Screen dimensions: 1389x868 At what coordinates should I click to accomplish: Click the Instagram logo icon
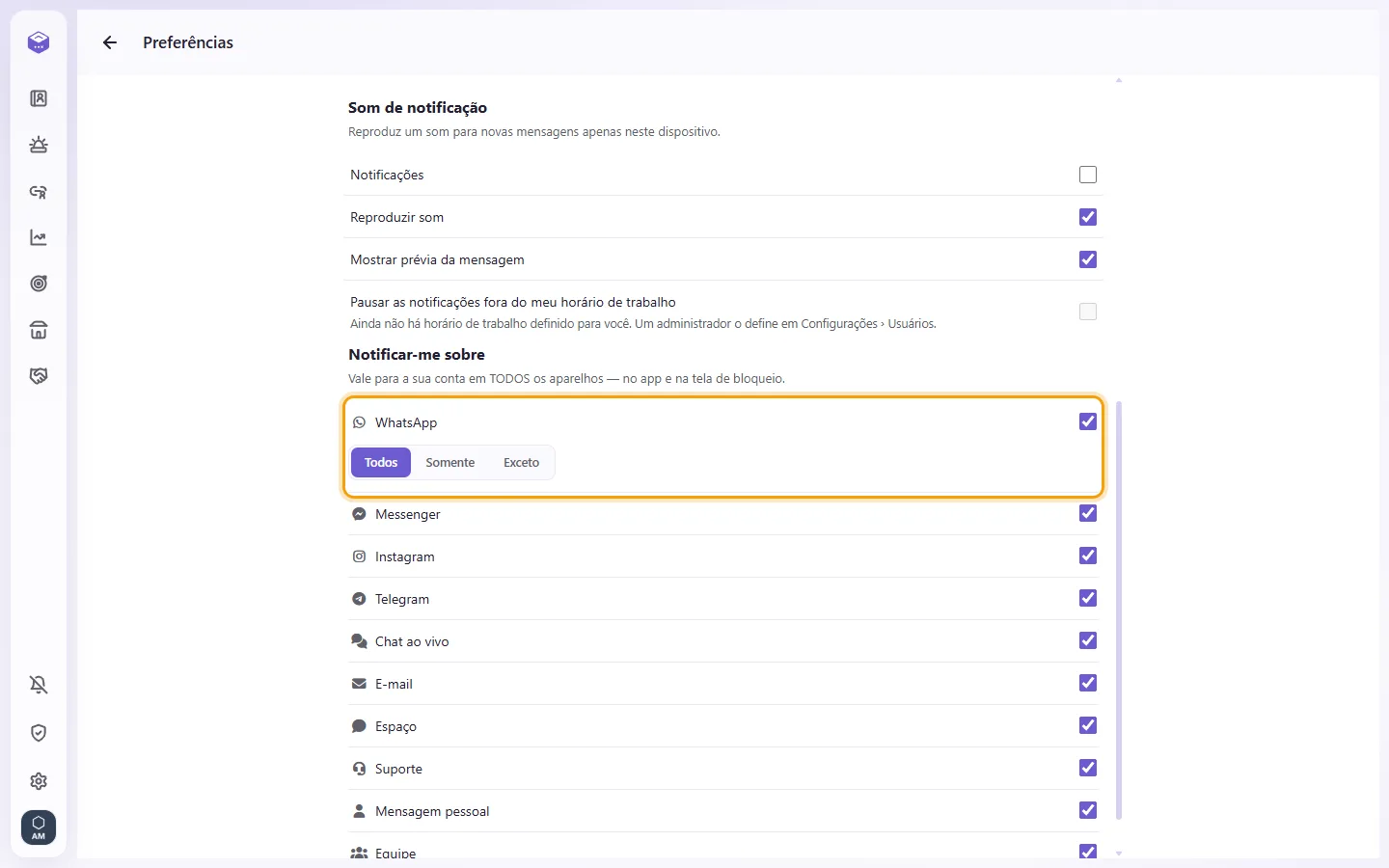coord(359,556)
